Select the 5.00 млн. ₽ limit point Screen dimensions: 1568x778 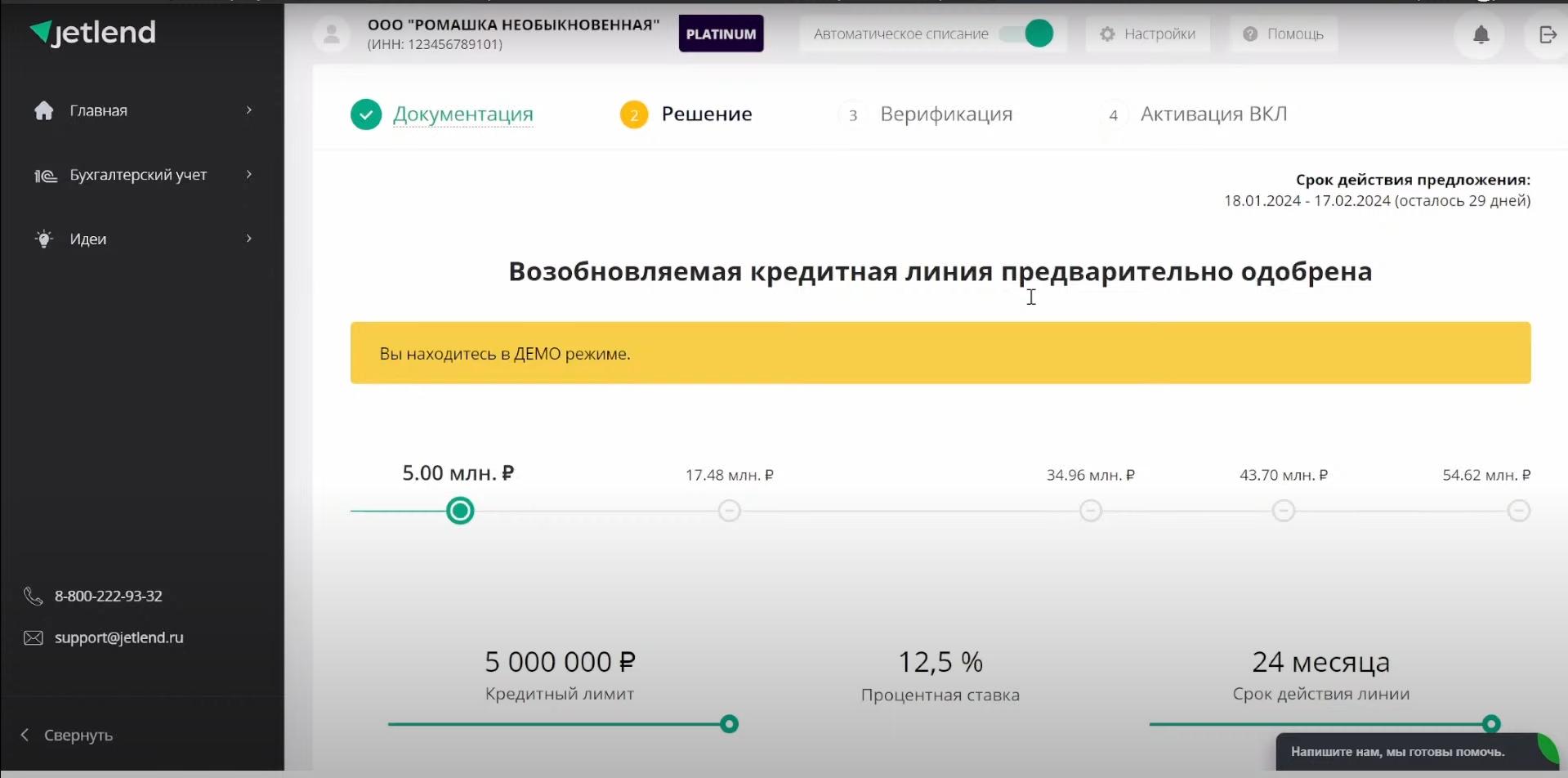pyautogui.click(x=460, y=511)
